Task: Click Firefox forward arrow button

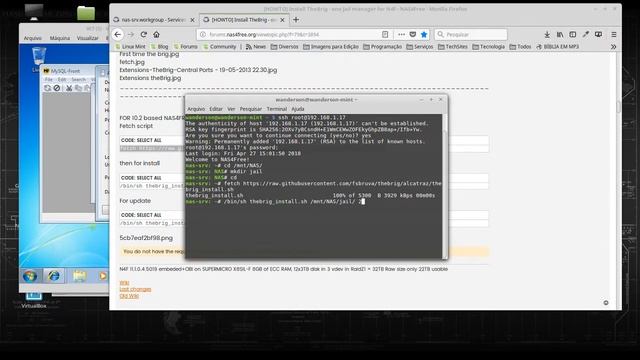Action: coord(131,35)
